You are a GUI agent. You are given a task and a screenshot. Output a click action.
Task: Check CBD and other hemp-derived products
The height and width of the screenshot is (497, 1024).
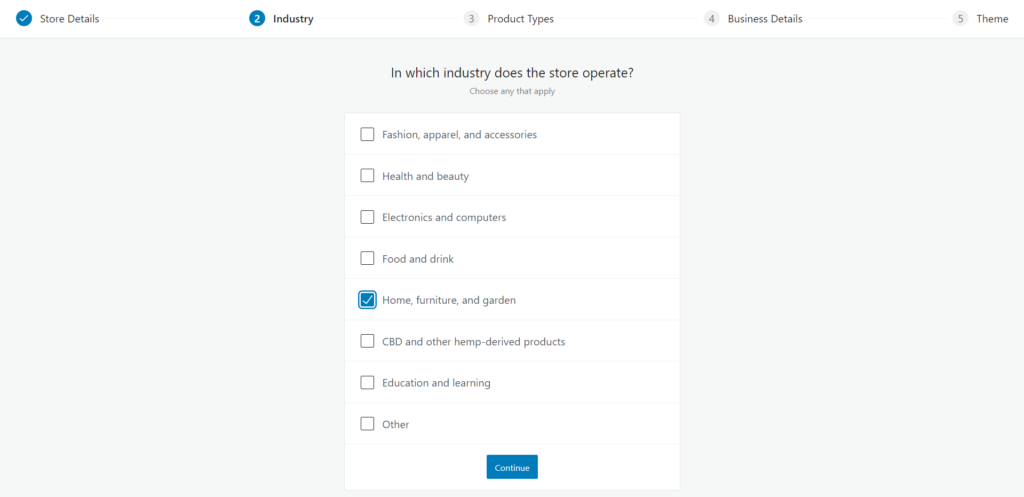tap(367, 341)
